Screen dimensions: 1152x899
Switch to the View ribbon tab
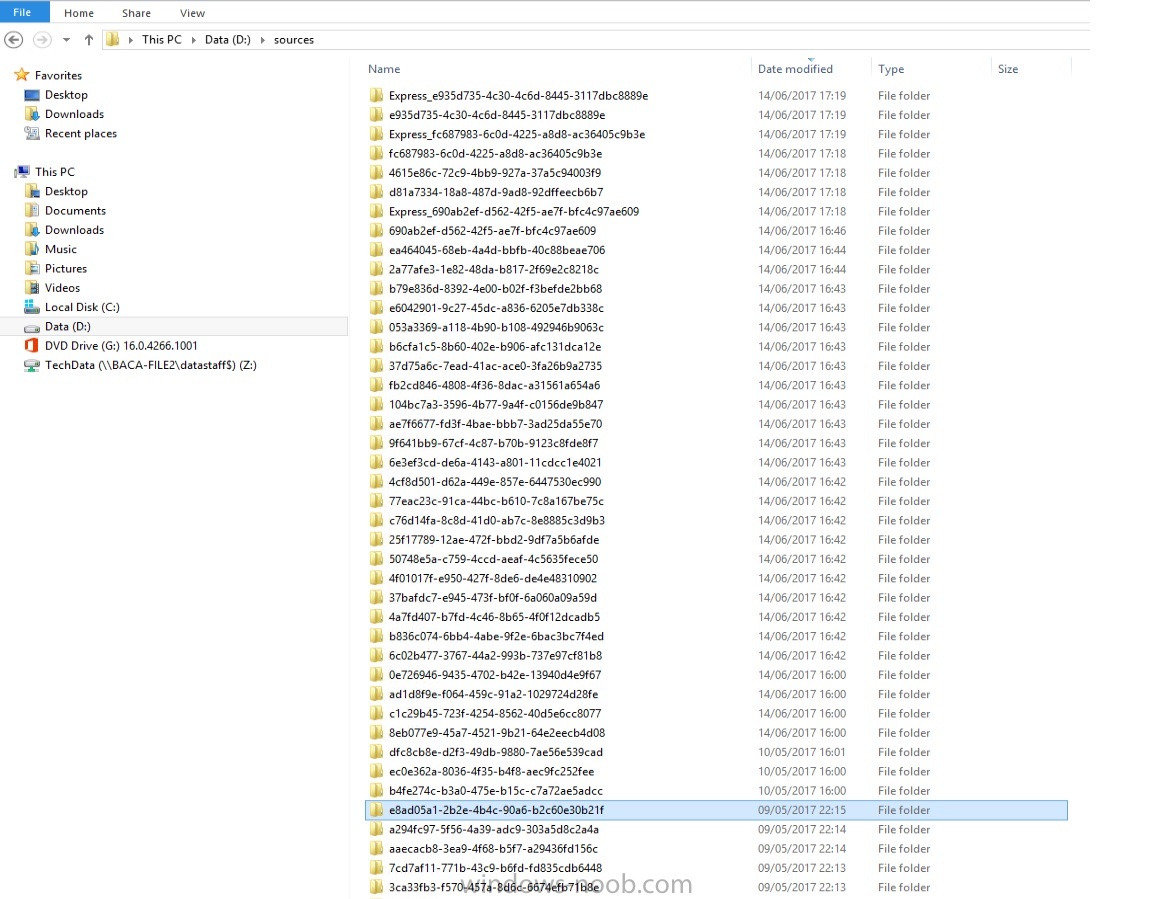point(192,13)
